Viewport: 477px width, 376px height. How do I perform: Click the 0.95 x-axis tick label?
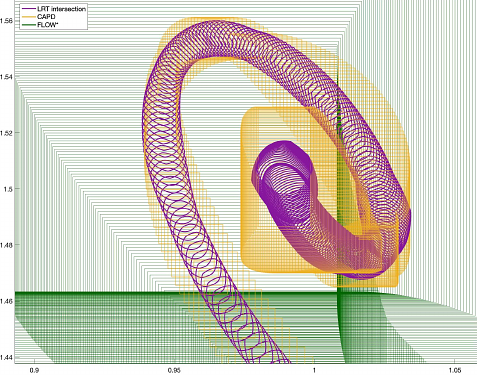[x=174, y=370]
